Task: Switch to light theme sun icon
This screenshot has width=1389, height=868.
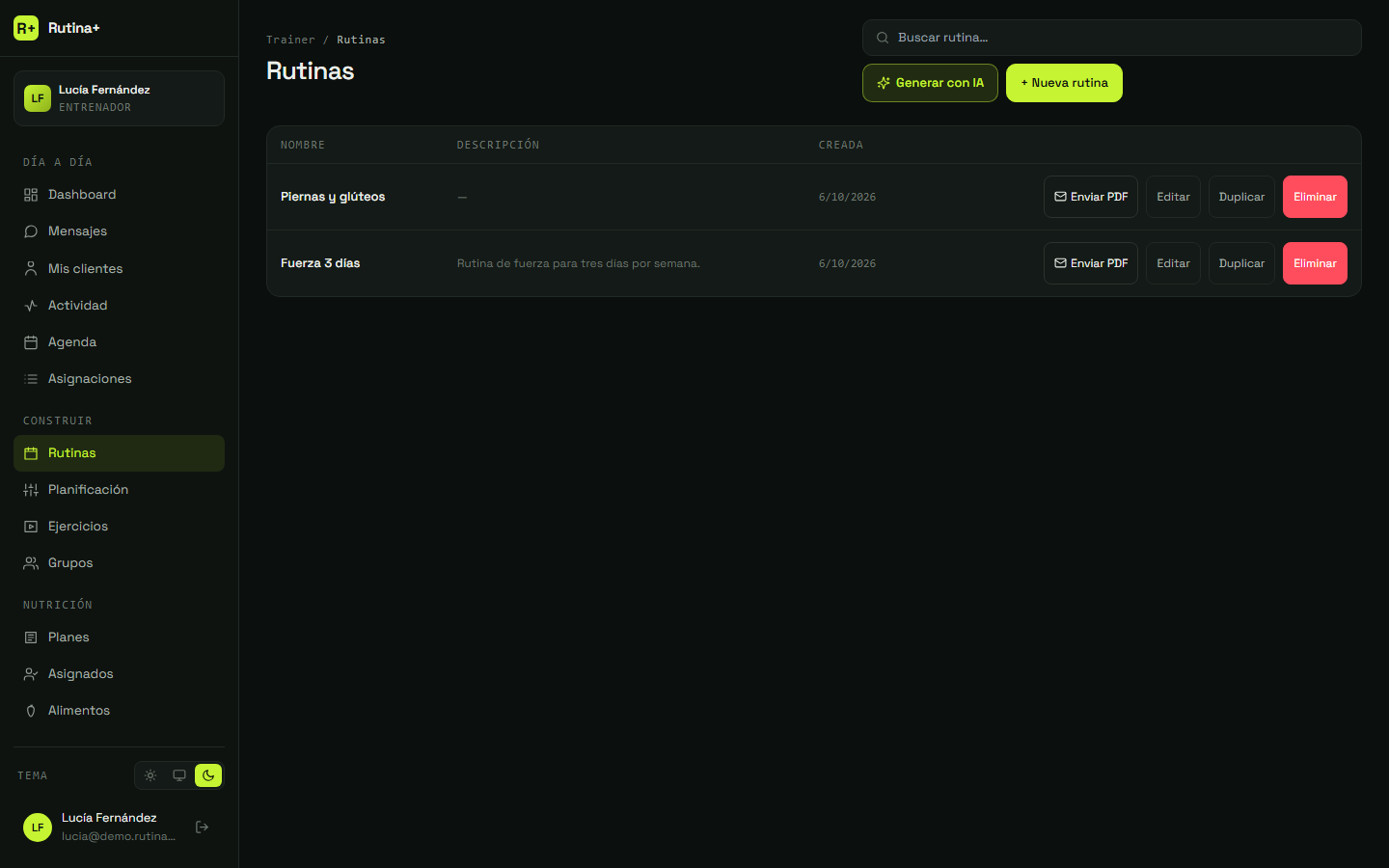Action: click(150, 775)
